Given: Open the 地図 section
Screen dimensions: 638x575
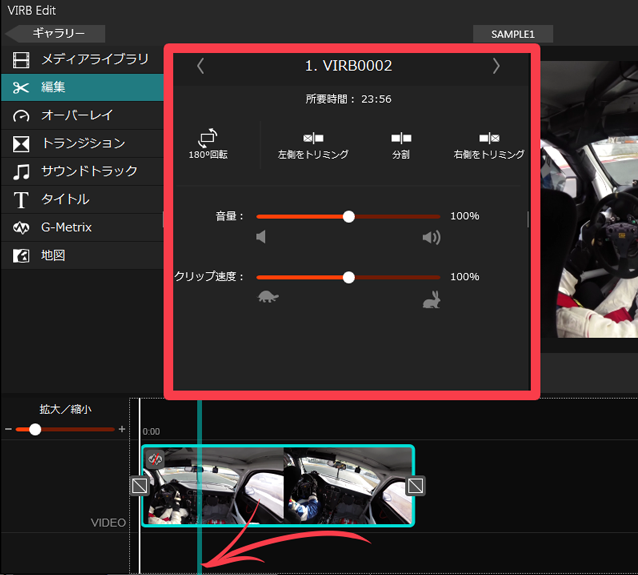Looking at the screenshot, I should pos(83,256).
